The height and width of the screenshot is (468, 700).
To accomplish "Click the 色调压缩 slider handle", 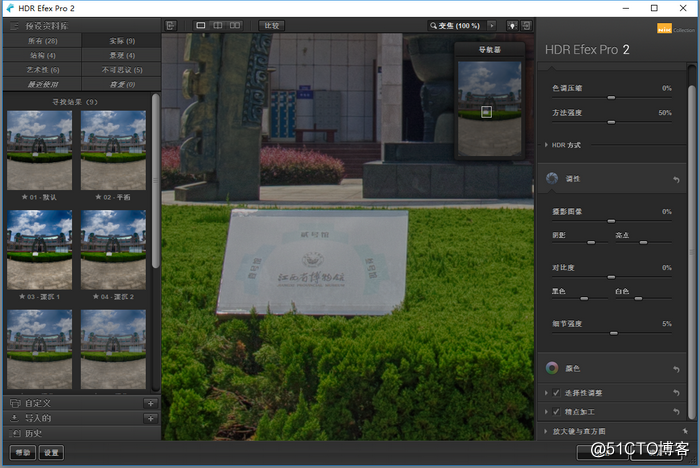I will pyautogui.click(x=611, y=97).
